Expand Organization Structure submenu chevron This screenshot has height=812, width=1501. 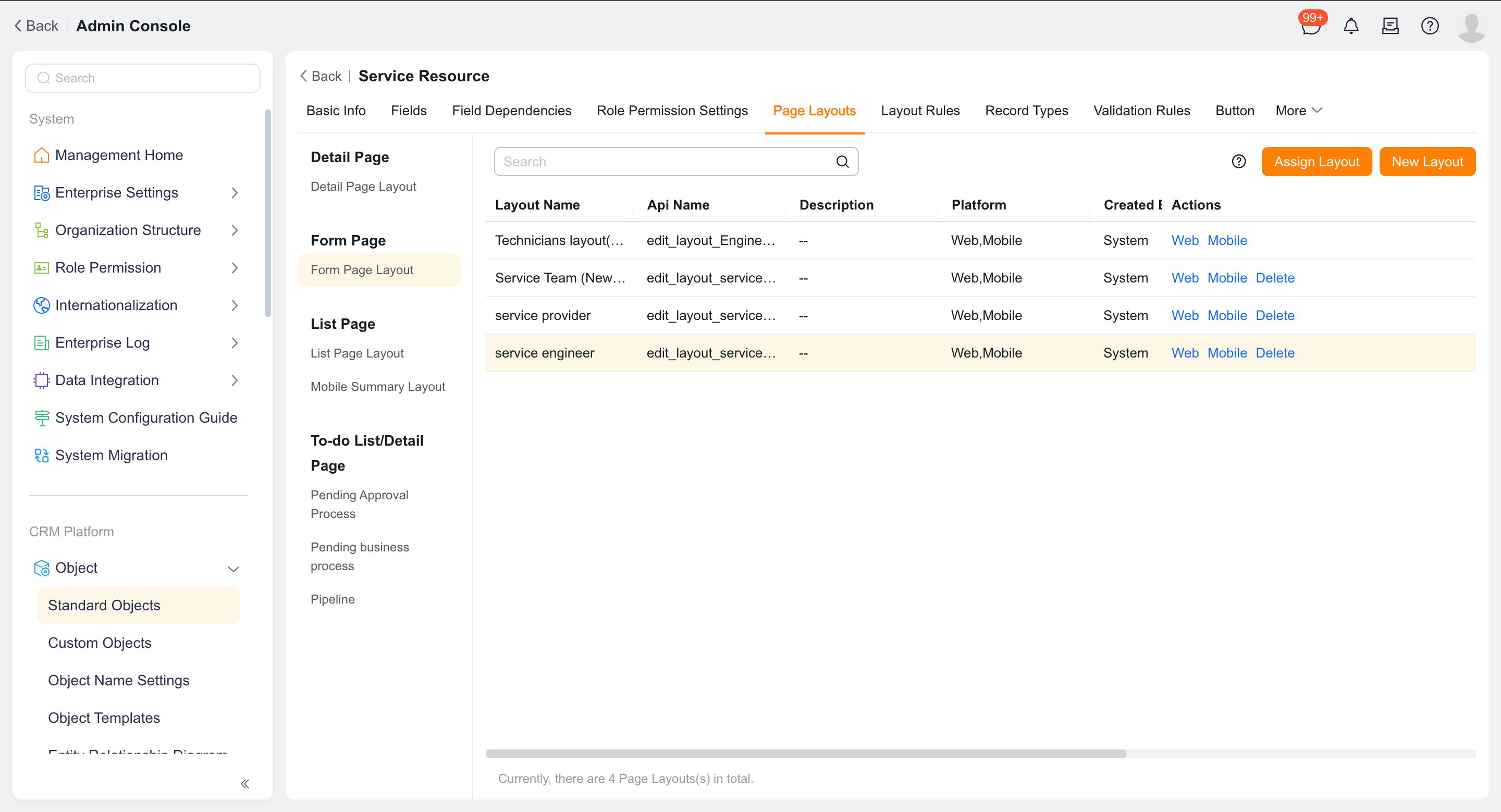234,230
